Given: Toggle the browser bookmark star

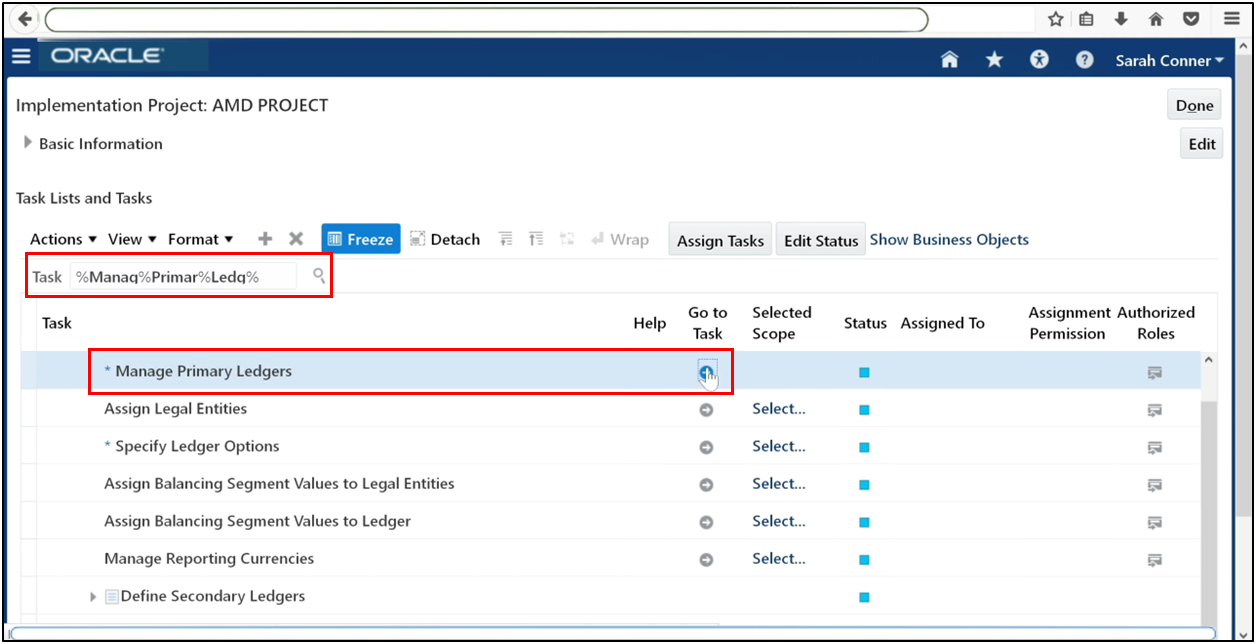Looking at the screenshot, I should [x=1054, y=18].
